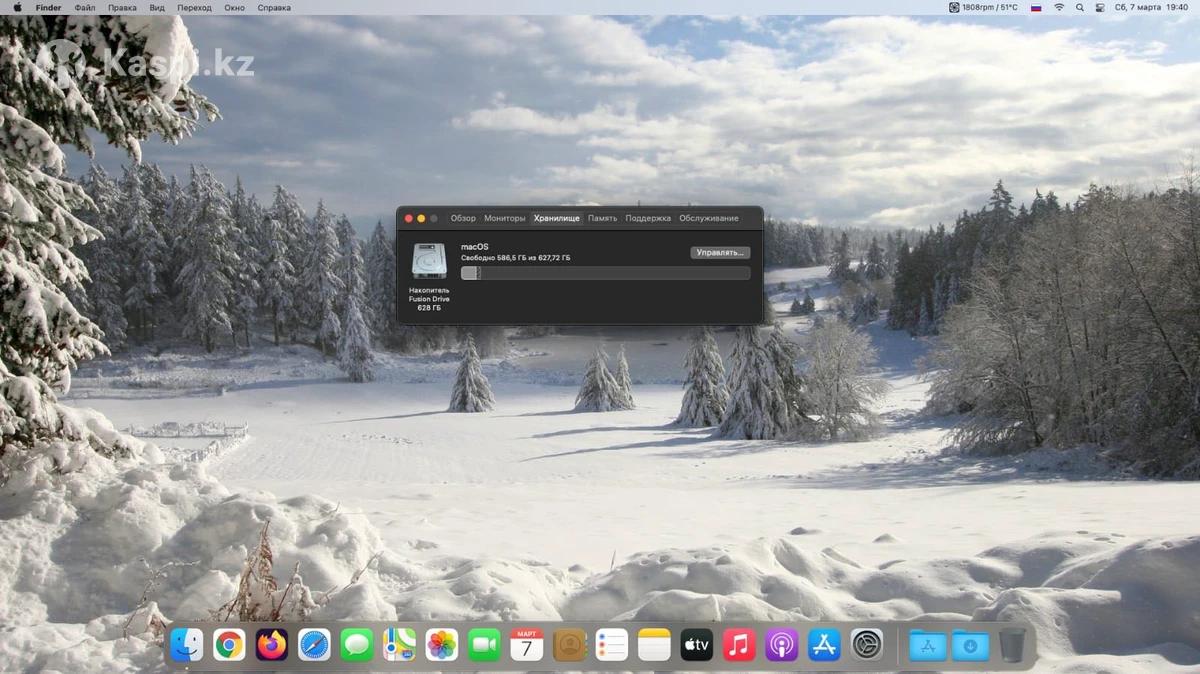Launch Firefox from the dock

coord(271,645)
